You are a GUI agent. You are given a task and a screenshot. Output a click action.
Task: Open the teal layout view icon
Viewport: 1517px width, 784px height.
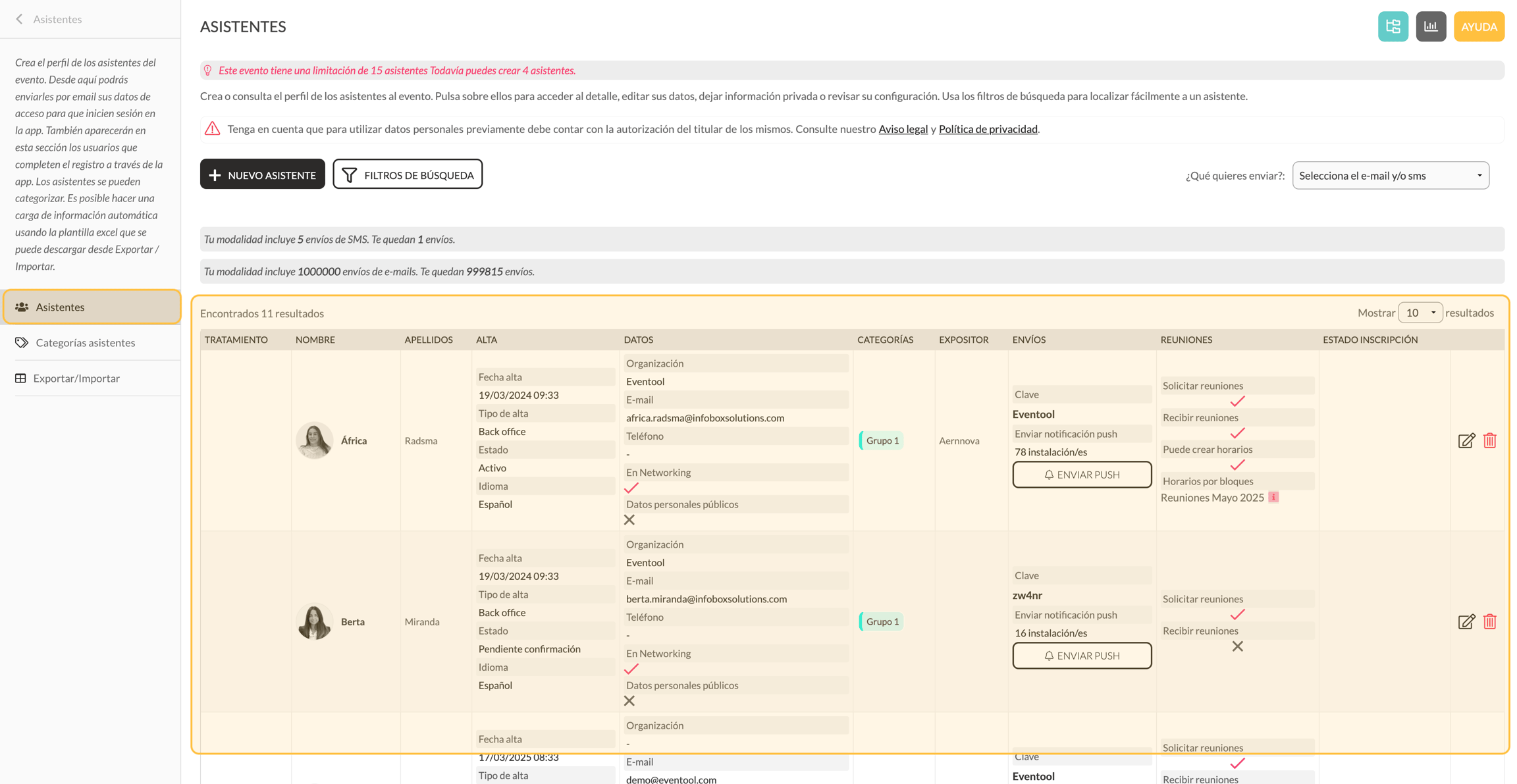pos(1393,26)
